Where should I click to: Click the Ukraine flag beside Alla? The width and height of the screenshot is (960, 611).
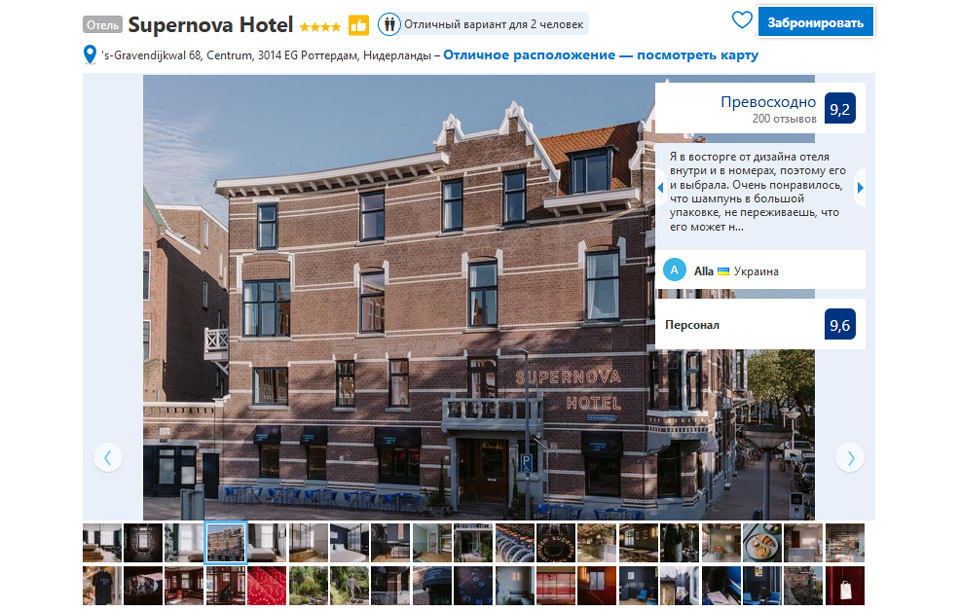[x=724, y=271]
